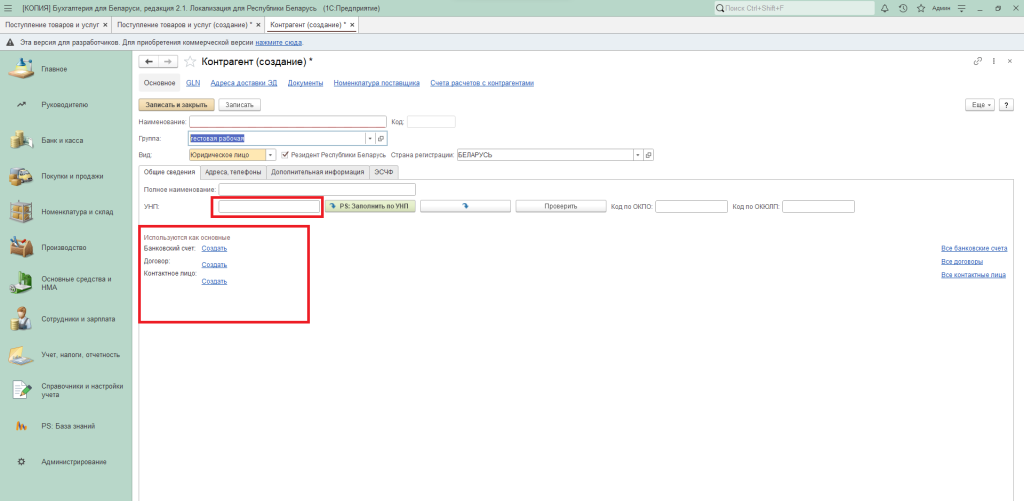Switch to the ЭСЧФ tab

click(x=384, y=172)
